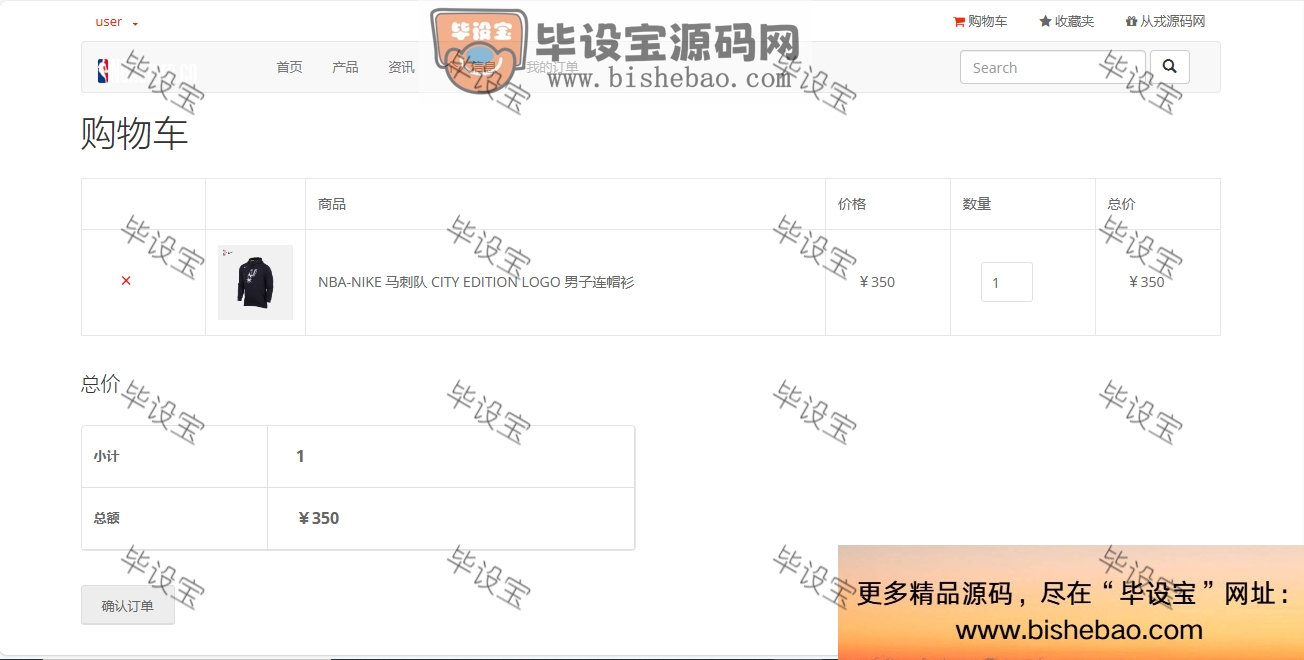Select the 小计 label
Screen dimensions: 1304x660
coord(106,456)
